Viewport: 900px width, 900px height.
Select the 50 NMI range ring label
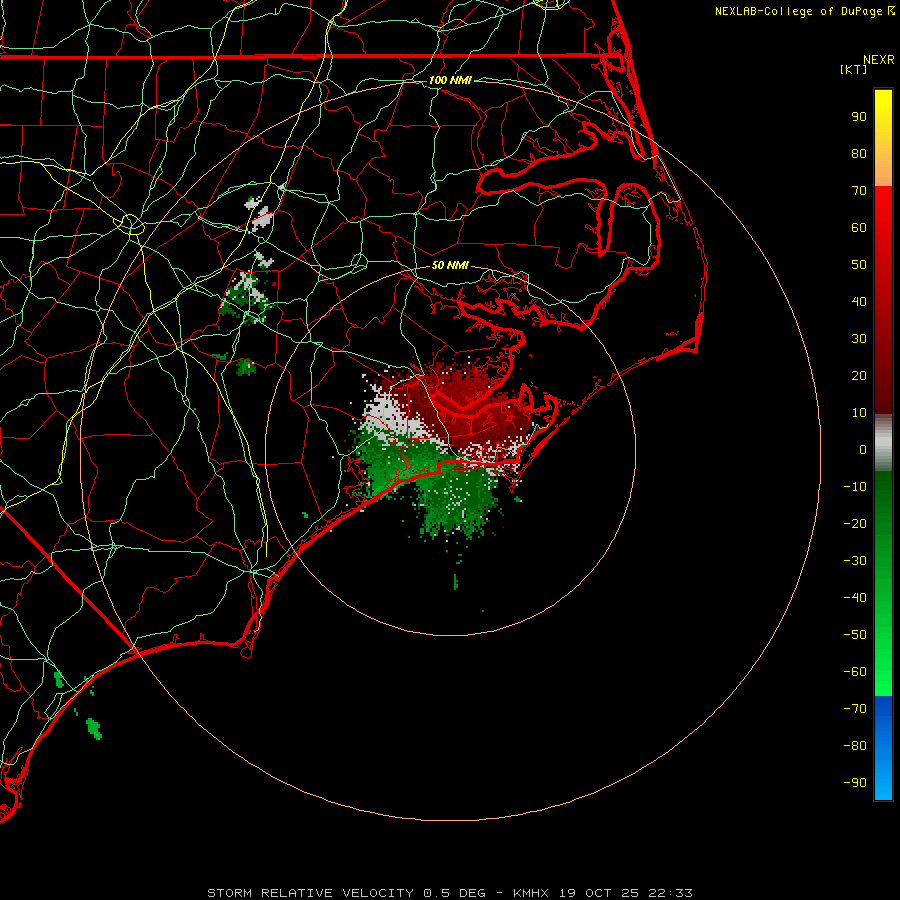[450, 265]
